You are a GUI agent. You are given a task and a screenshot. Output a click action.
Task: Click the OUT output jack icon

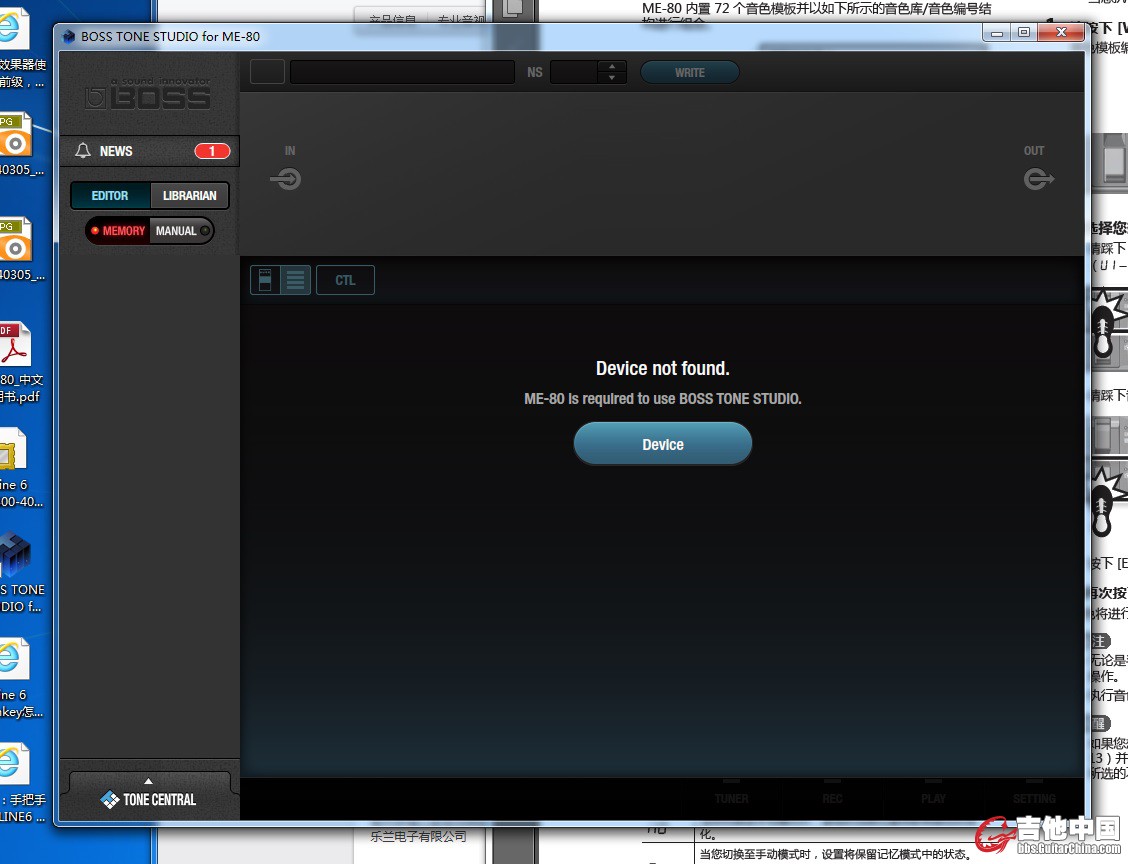coord(1038,179)
